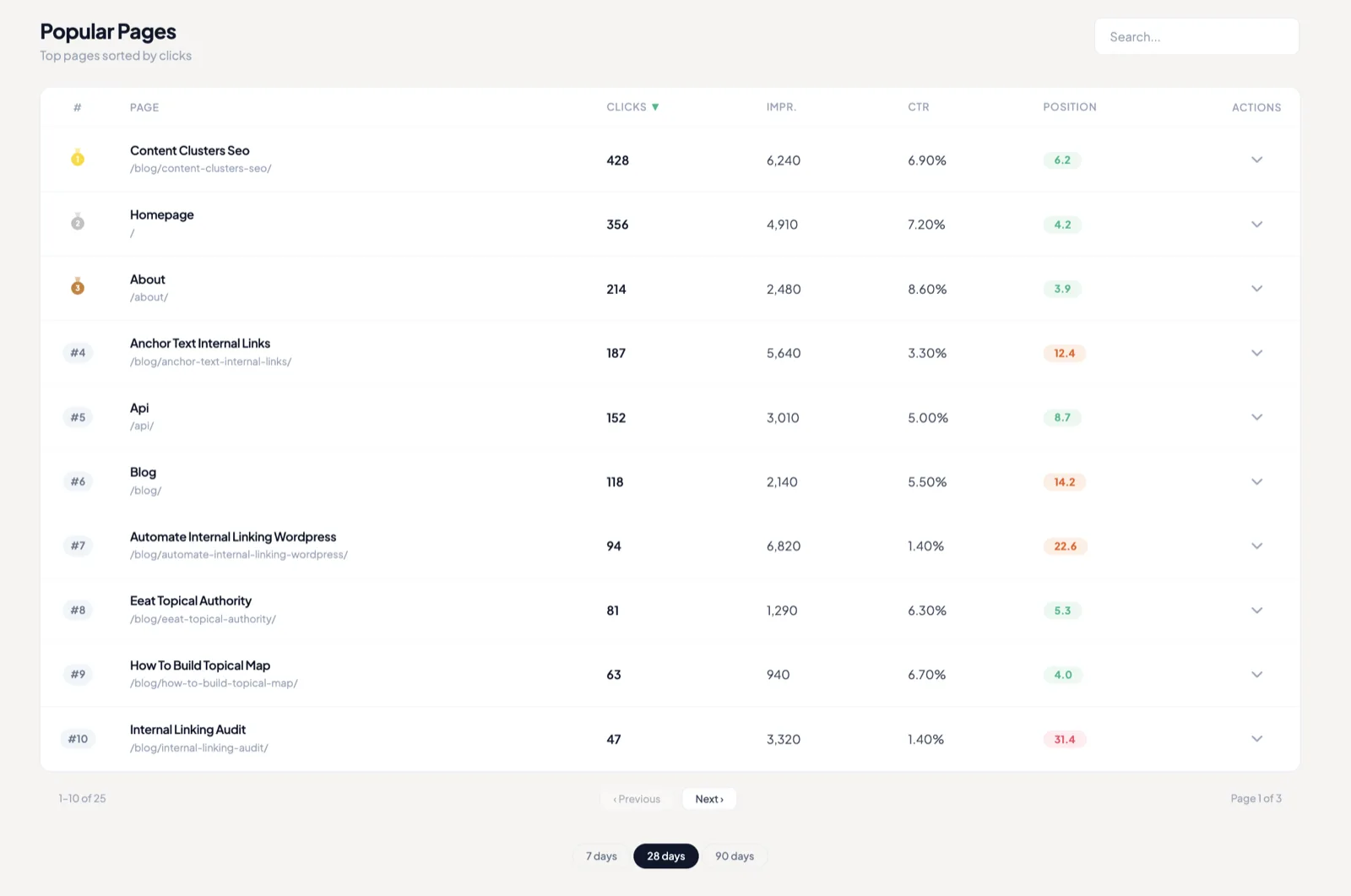Click the #5 rank badge
This screenshot has height=896, width=1351.
[78, 417]
